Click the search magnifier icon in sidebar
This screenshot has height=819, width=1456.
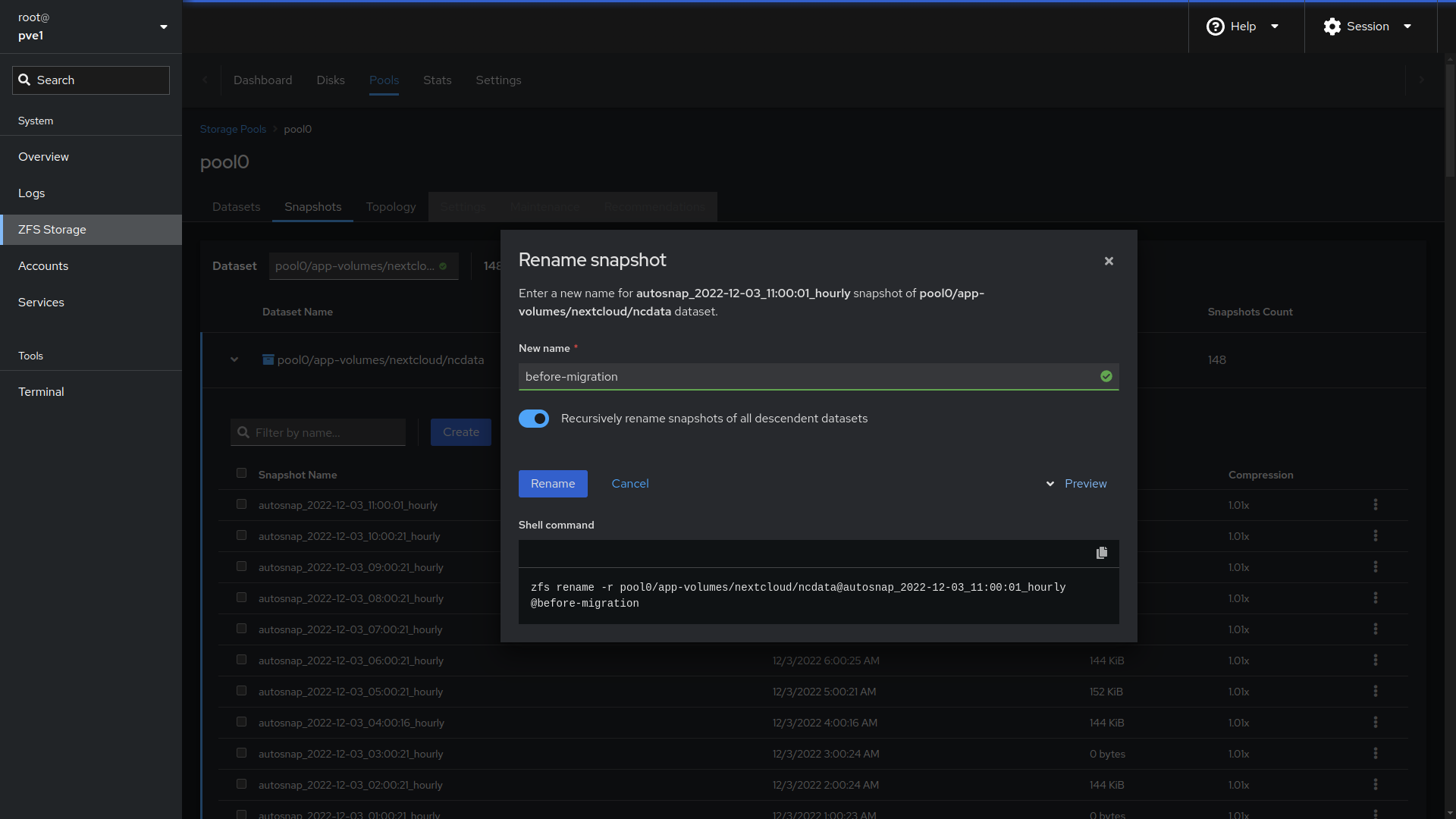click(x=24, y=80)
